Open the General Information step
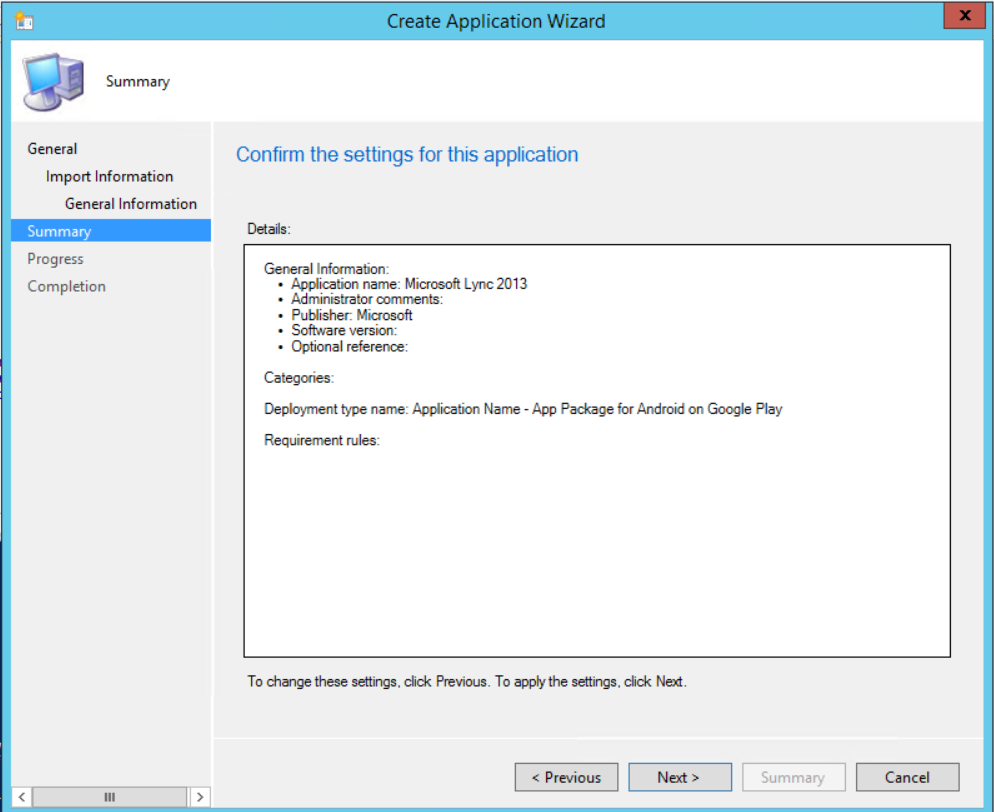Screen dimensions: 994x812 click(131, 204)
